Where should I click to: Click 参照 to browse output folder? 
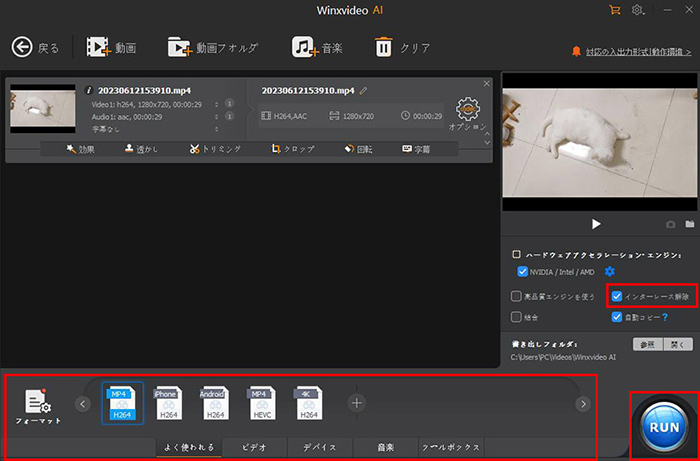(x=647, y=344)
